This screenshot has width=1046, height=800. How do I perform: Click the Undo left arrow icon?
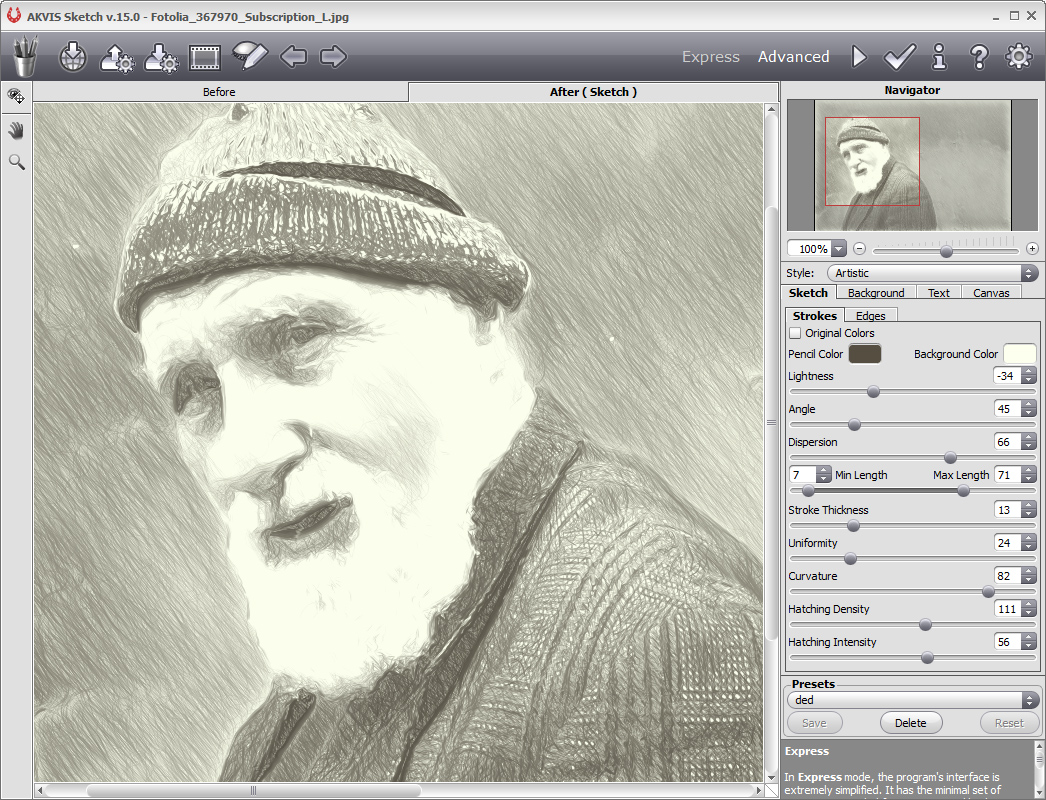point(293,57)
